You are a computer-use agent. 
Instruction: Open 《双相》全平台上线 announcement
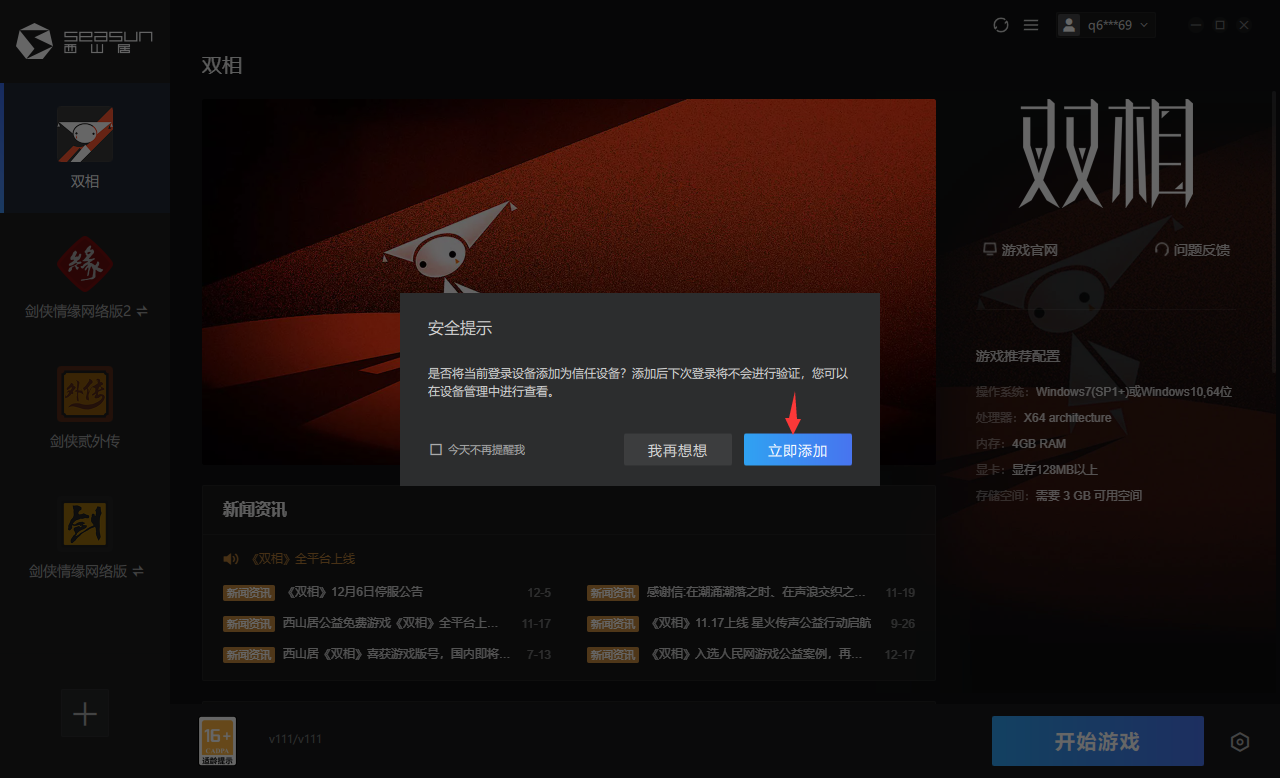coord(300,559)
